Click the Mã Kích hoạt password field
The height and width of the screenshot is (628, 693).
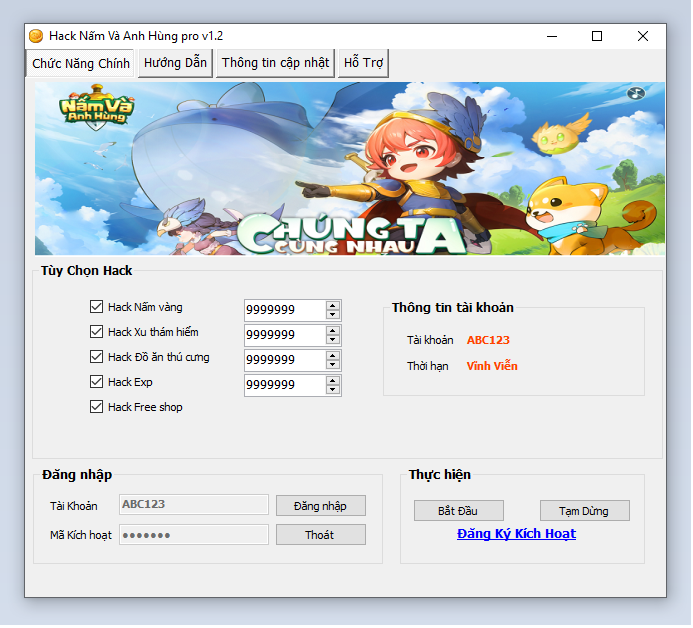[x=194, y=535]
